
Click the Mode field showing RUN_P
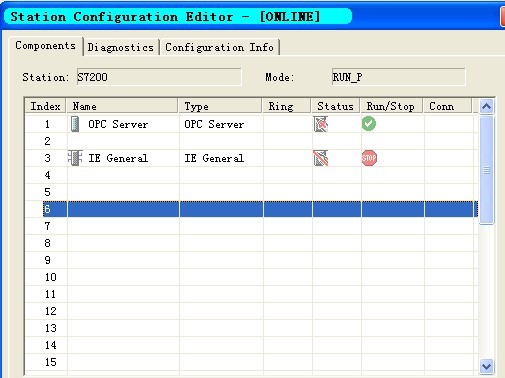click(398, 77)
